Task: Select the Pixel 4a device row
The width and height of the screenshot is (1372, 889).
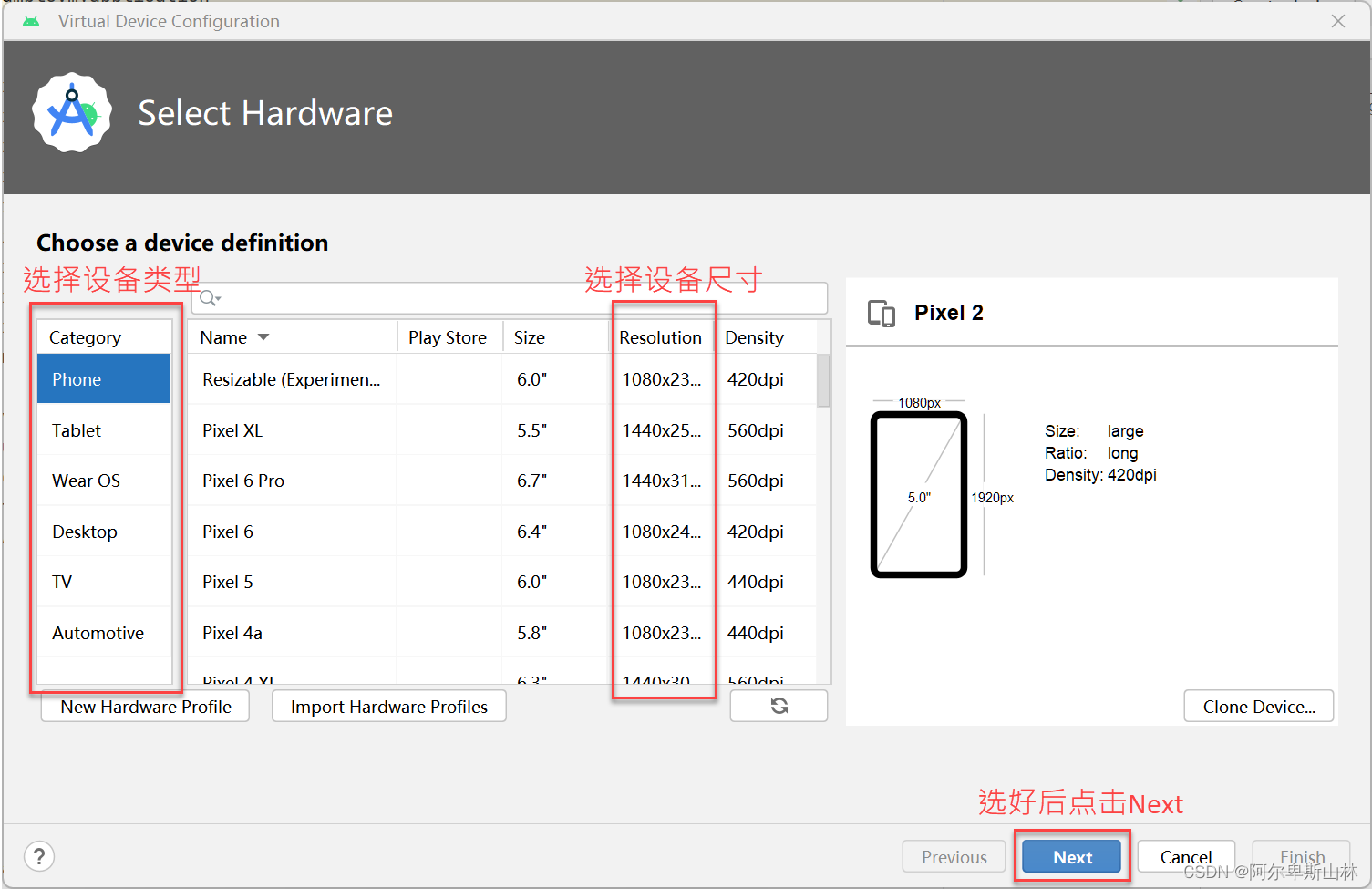Action: click(502, 633)
